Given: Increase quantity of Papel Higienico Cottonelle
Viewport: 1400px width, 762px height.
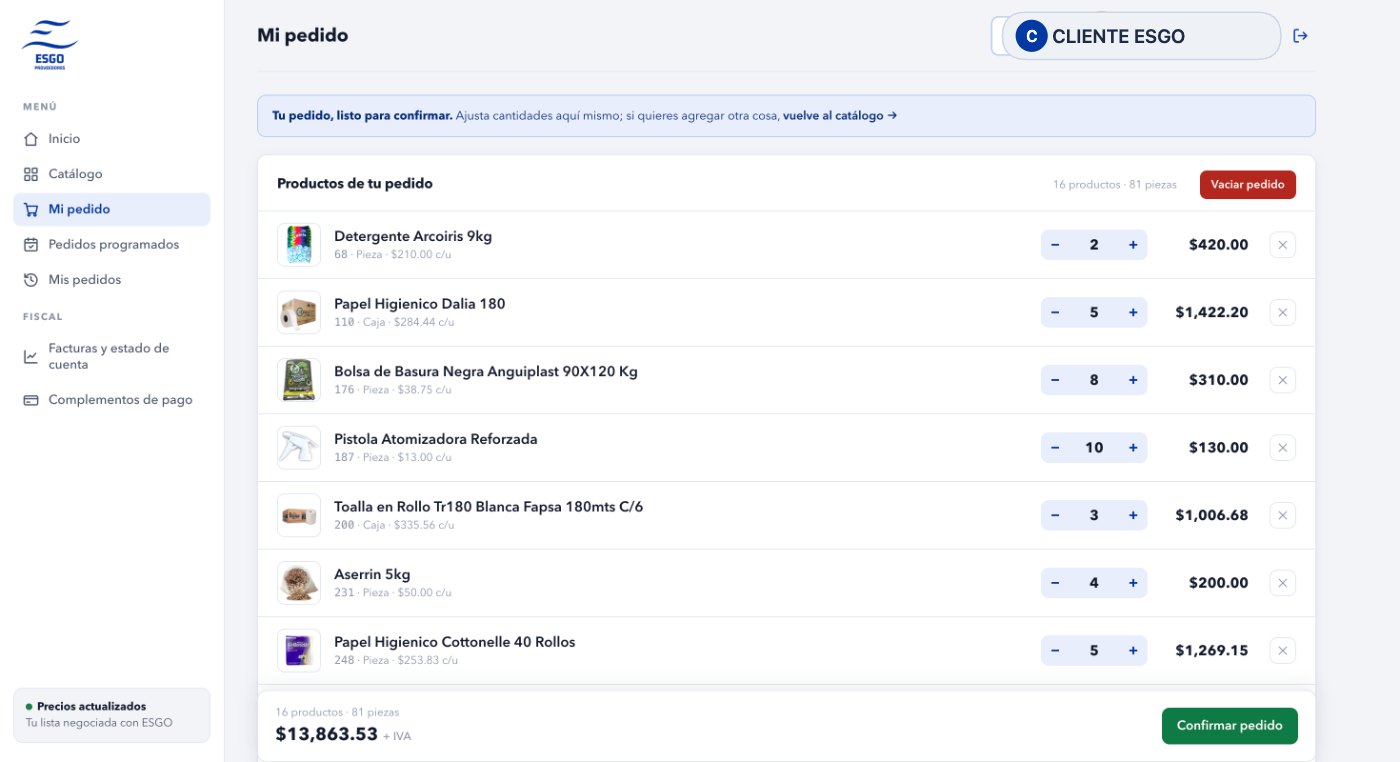Looking at the screenshot, I should (1133, 651).
